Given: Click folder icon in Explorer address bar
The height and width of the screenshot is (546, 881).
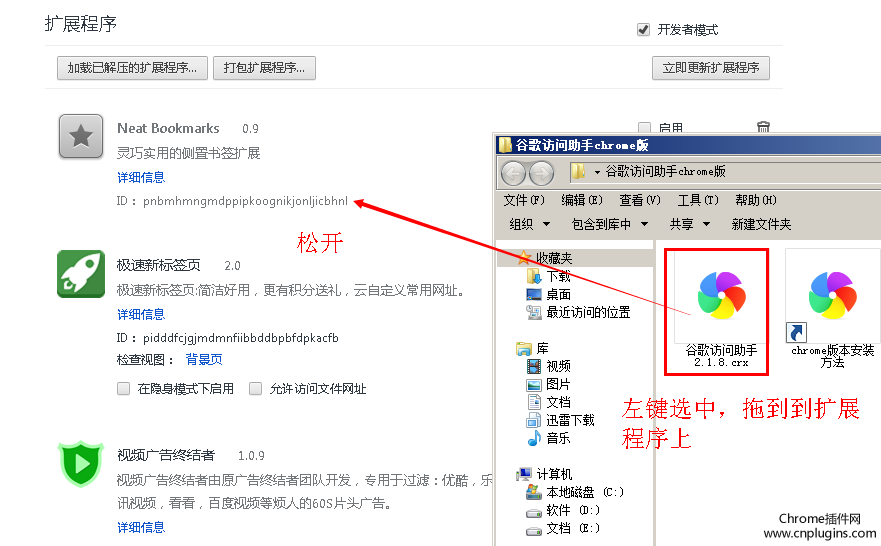Looking at the screenshot, I should click(x=578, y=172).
